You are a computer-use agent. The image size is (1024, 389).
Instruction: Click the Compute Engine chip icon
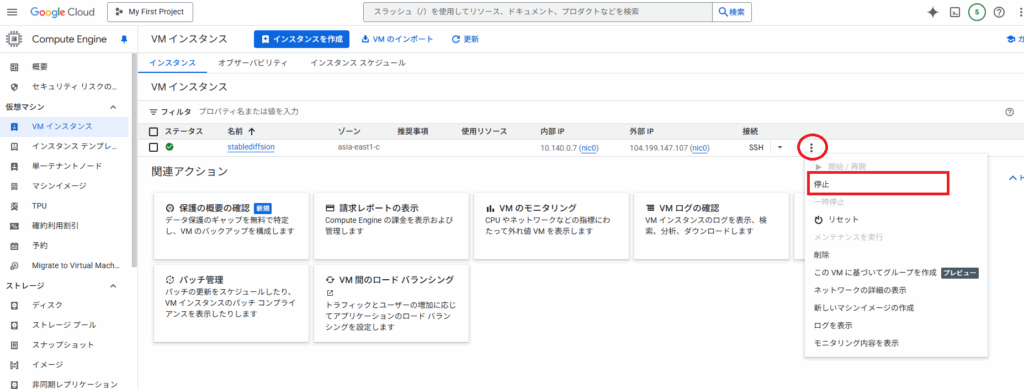(x=14, y=39)
